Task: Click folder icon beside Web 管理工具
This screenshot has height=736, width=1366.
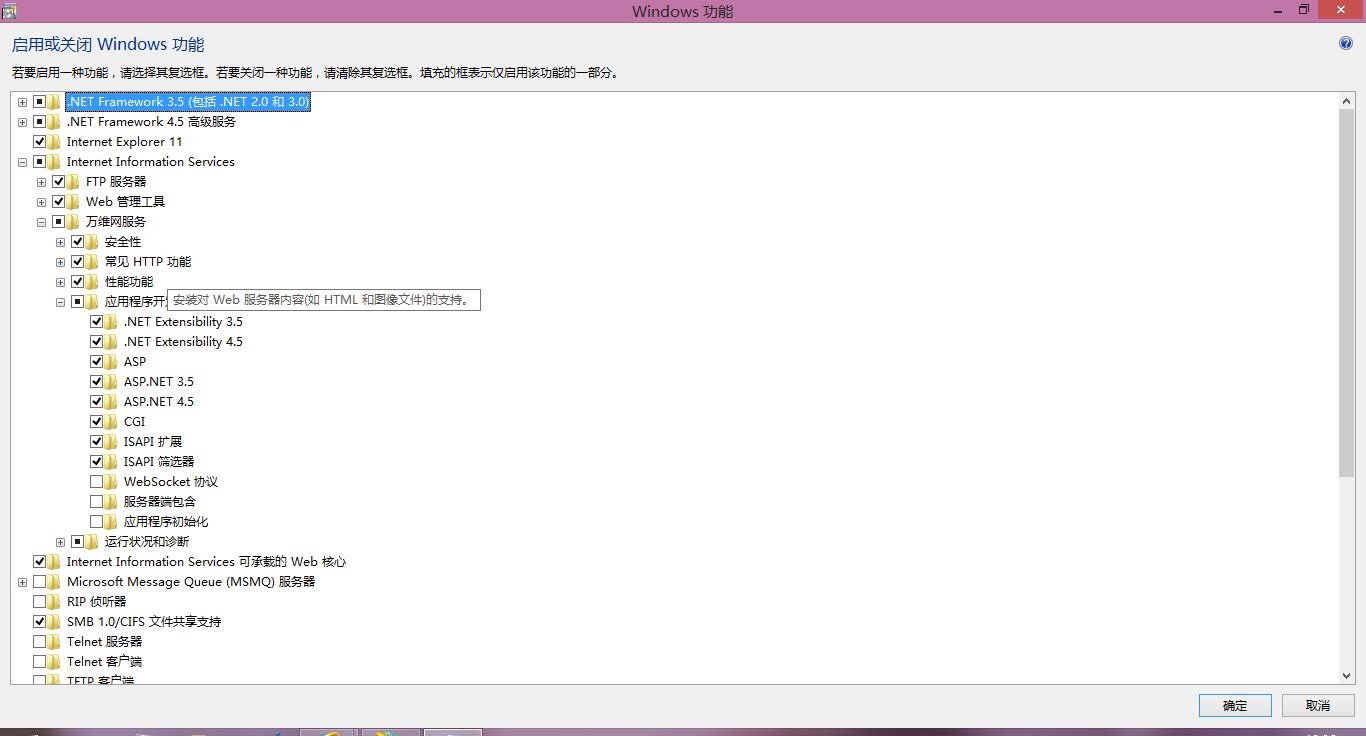Action: 73,201
